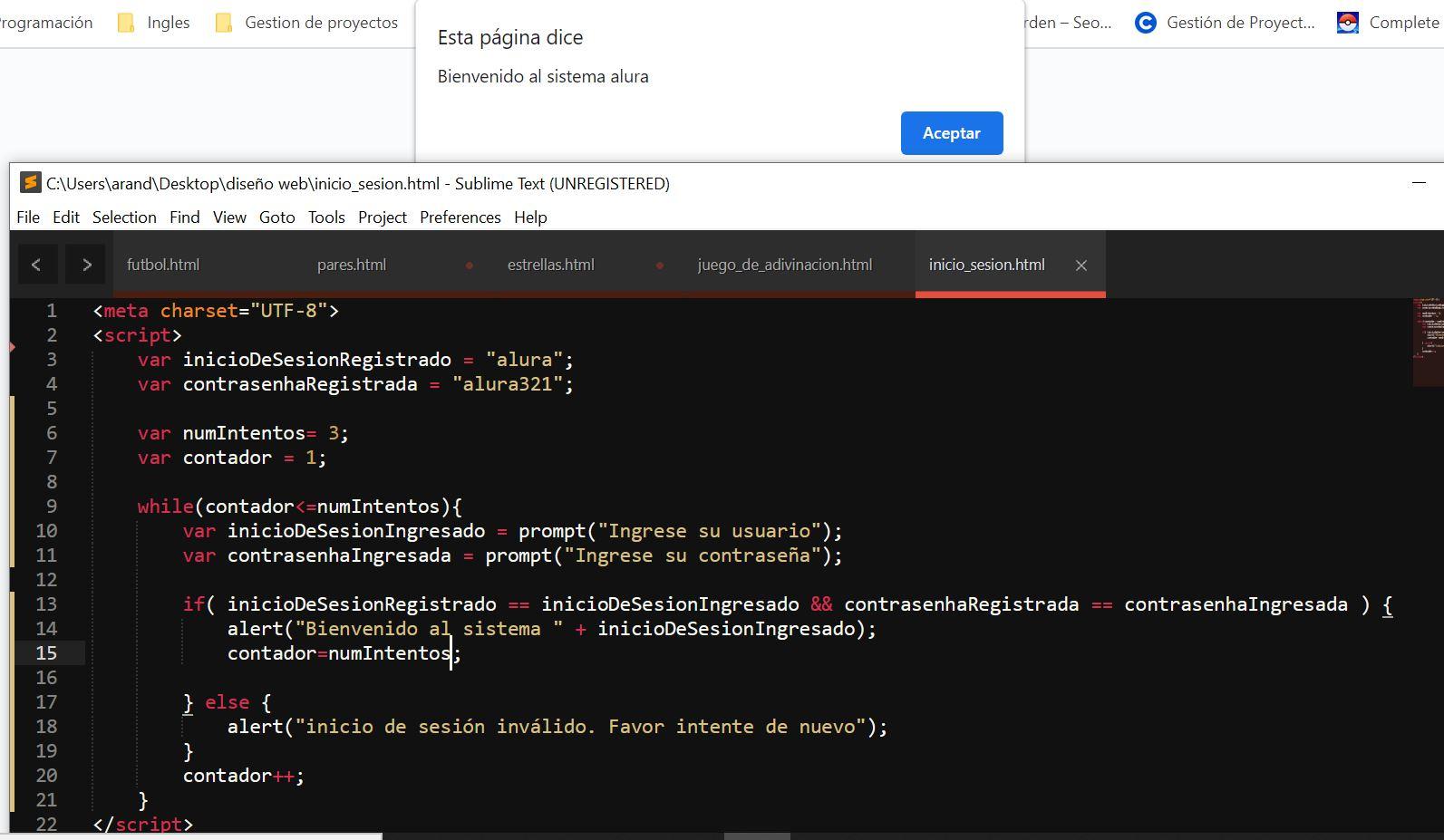
Task: Open the File menu in Sublime Text
Action: tap(28, 217)
